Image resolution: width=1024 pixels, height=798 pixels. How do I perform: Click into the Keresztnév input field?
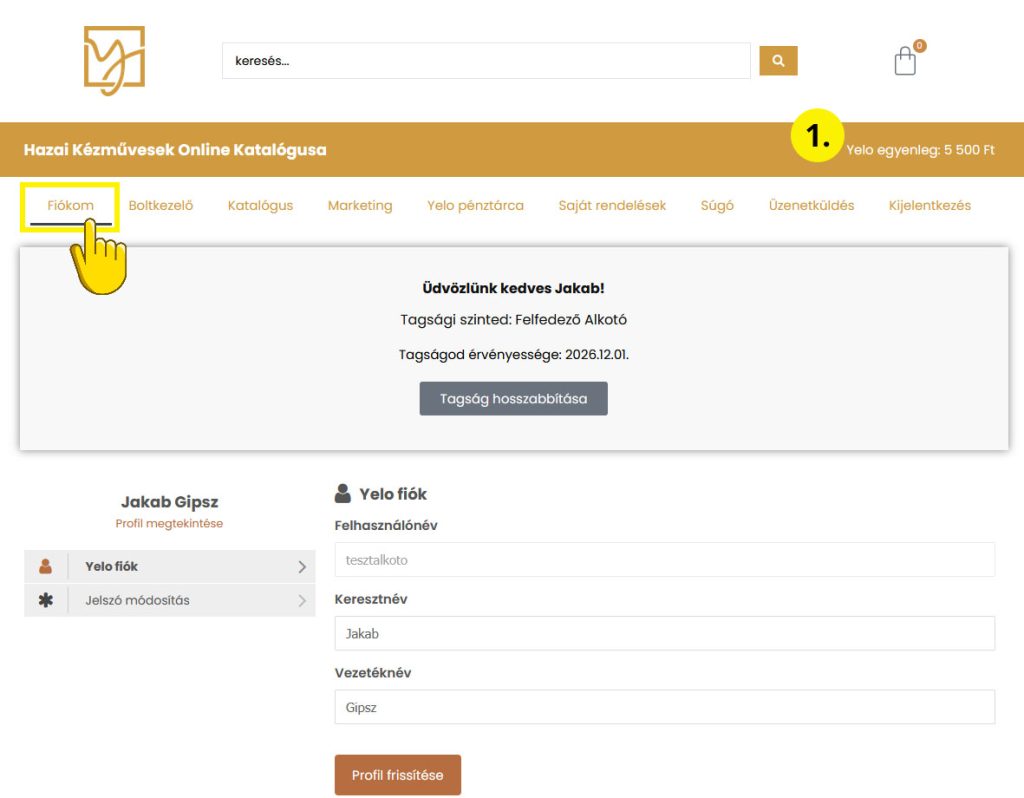pos(664,633)
